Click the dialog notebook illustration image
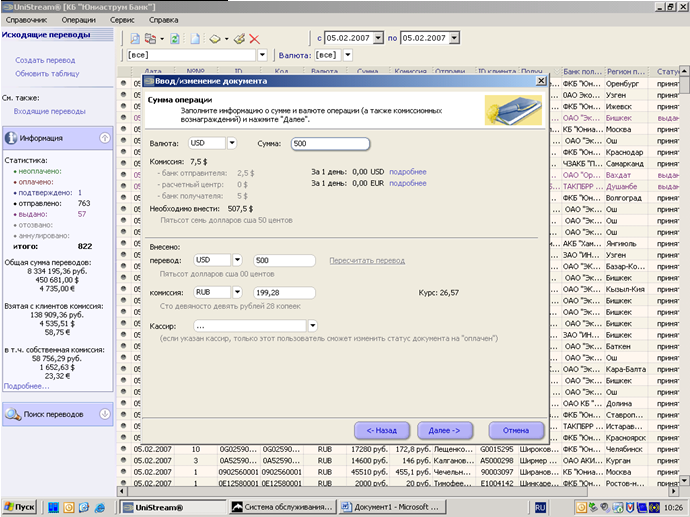 pos(513,110)
